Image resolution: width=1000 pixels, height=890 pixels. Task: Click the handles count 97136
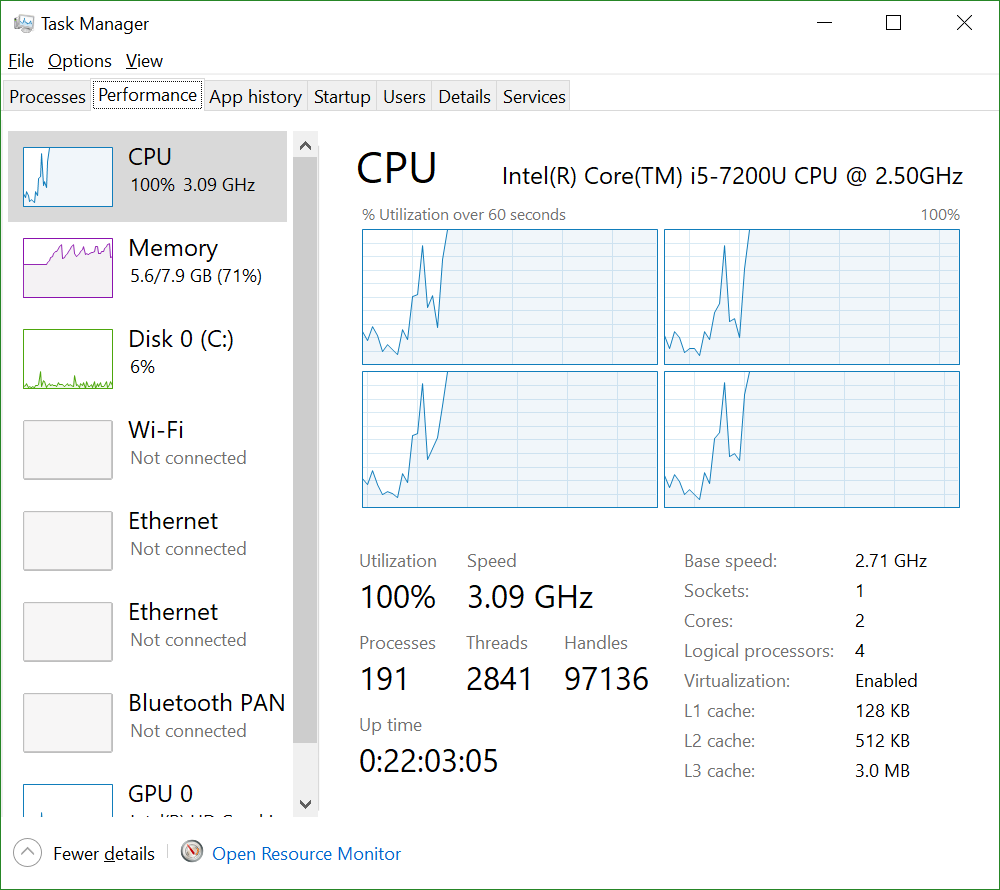pyautogui.click(x=606, y=678)
